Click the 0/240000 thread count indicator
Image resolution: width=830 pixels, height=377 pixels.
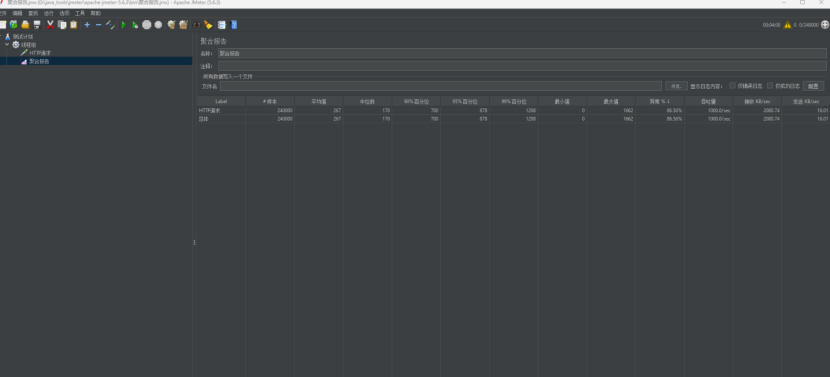pos(808,25)
